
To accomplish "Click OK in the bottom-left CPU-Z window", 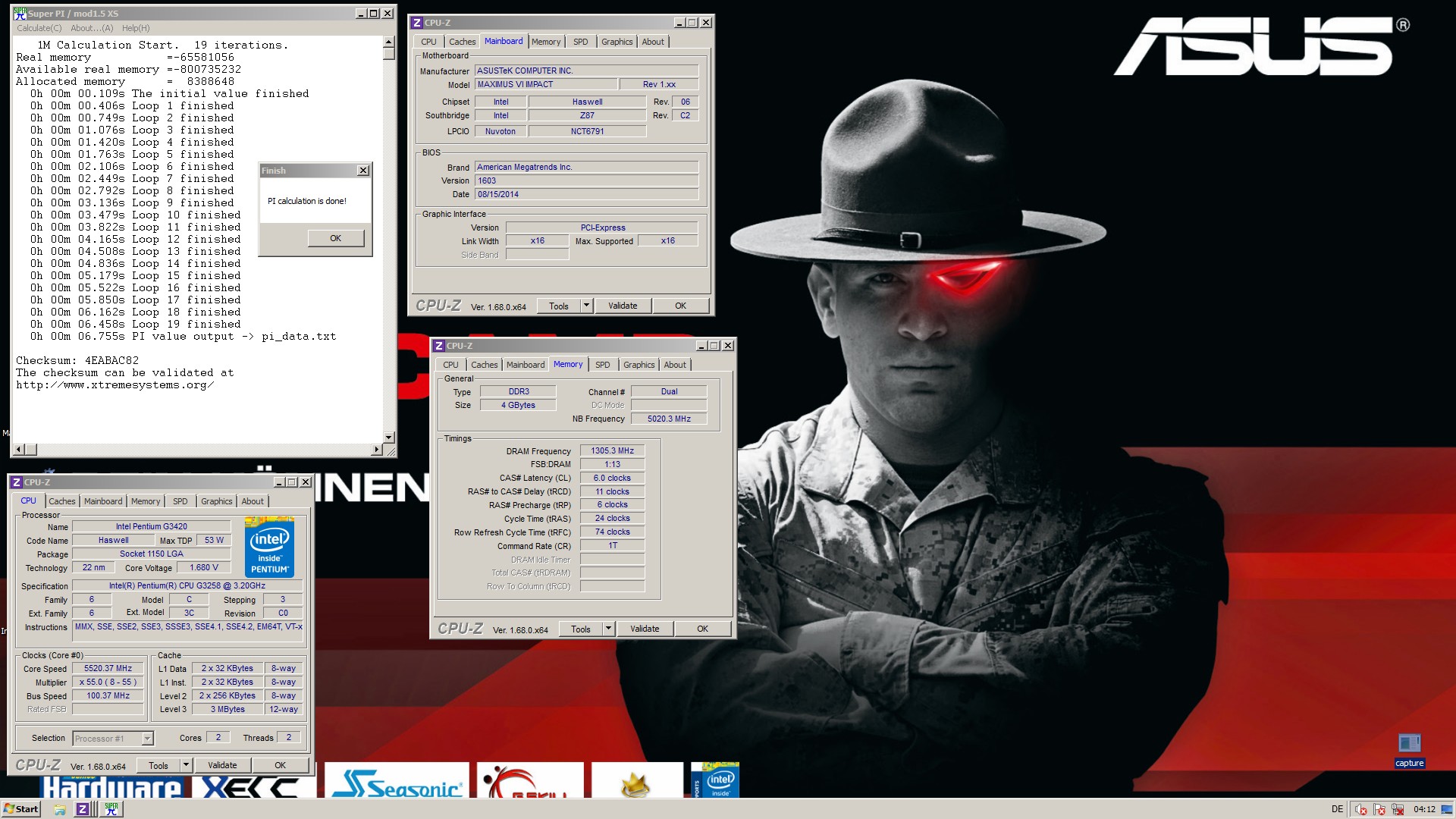I will (x=281, y=765).
